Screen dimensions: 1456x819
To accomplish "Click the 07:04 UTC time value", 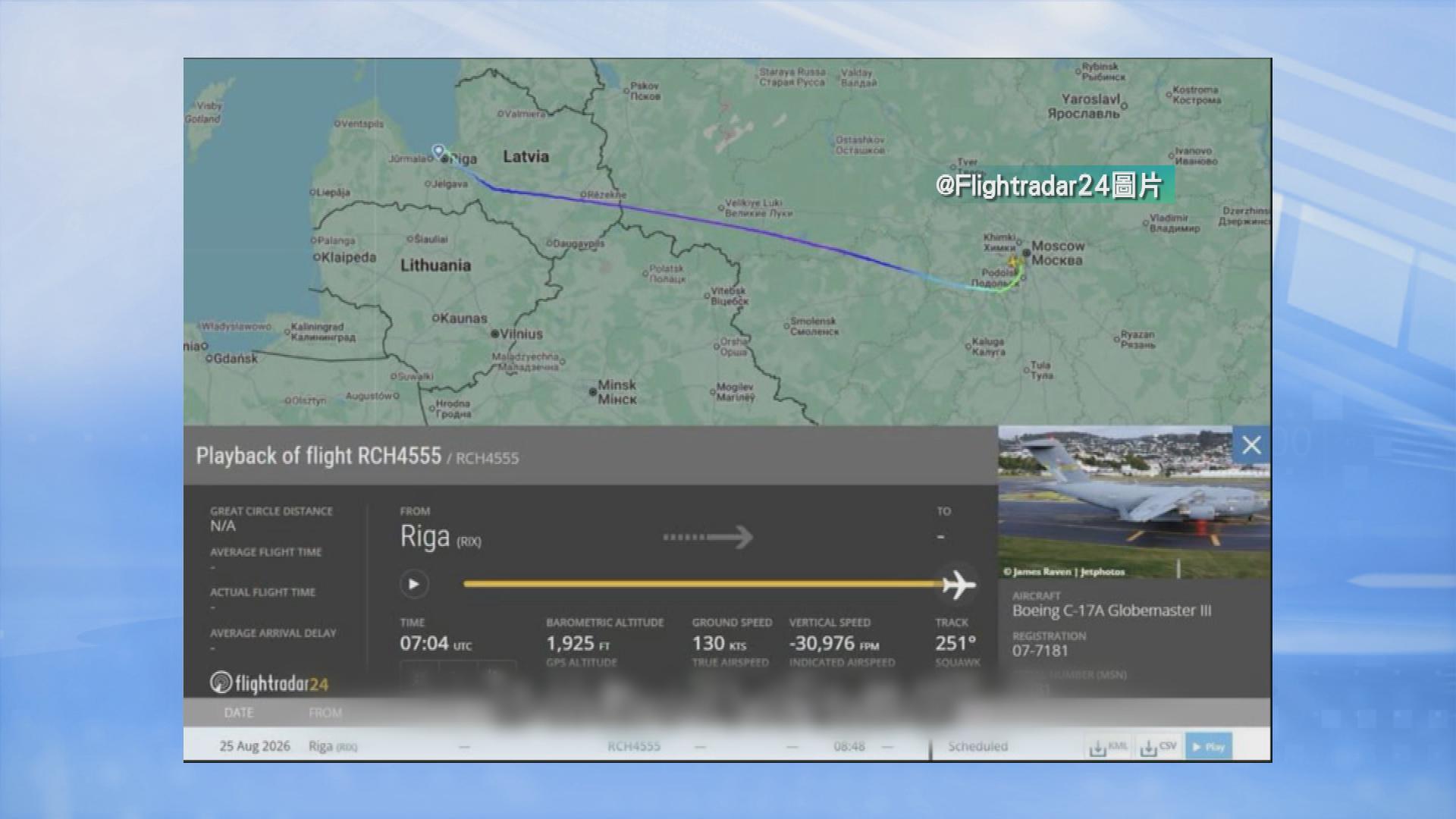I will 436,644.
